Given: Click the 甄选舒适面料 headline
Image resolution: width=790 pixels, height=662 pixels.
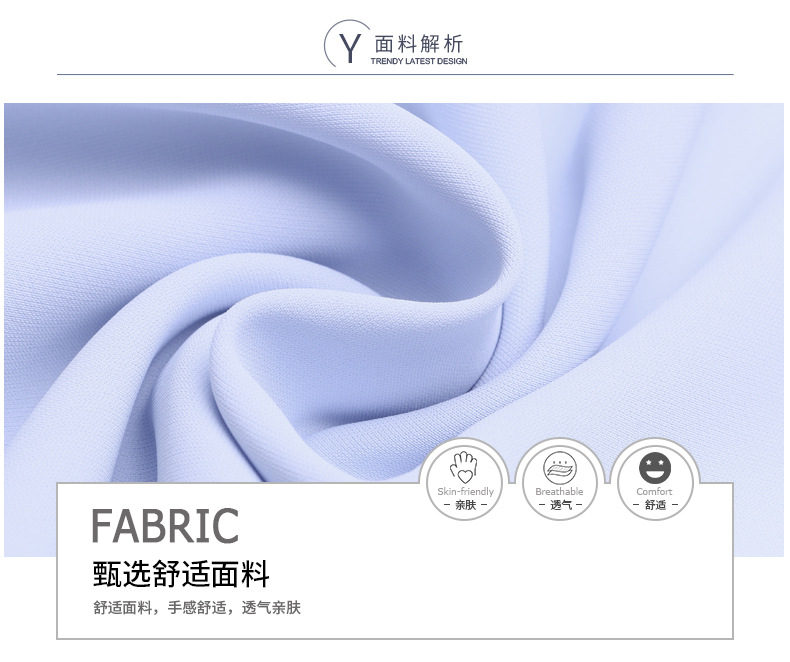Looking at the screenshot, I should 181,573.
